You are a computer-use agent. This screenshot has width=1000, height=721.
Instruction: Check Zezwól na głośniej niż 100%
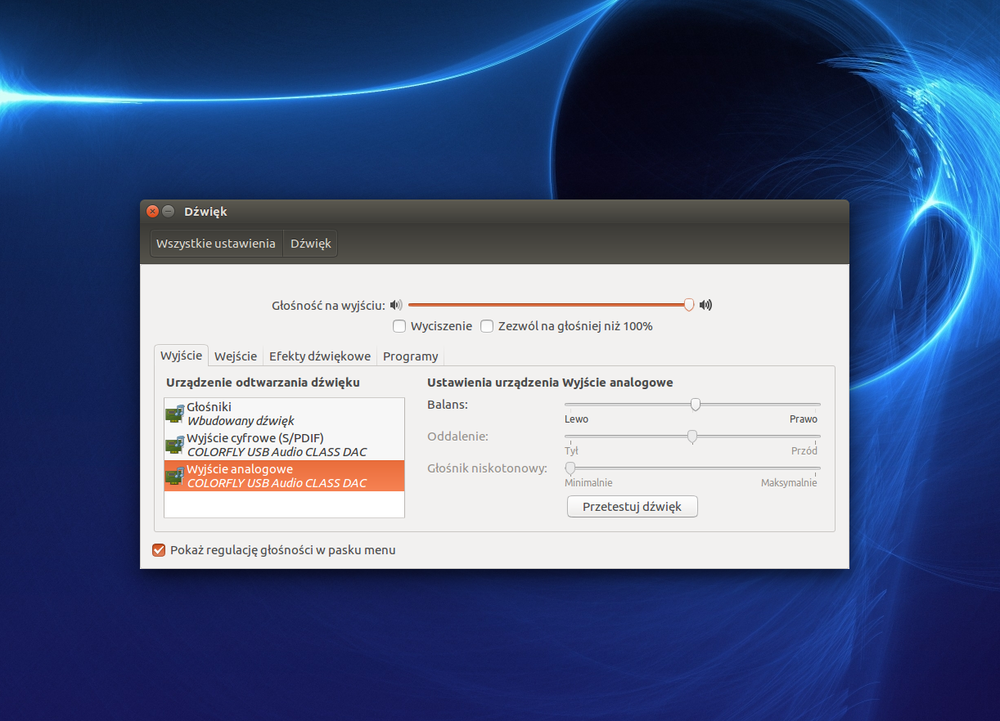pyautogui.click(x=487, y=326)
